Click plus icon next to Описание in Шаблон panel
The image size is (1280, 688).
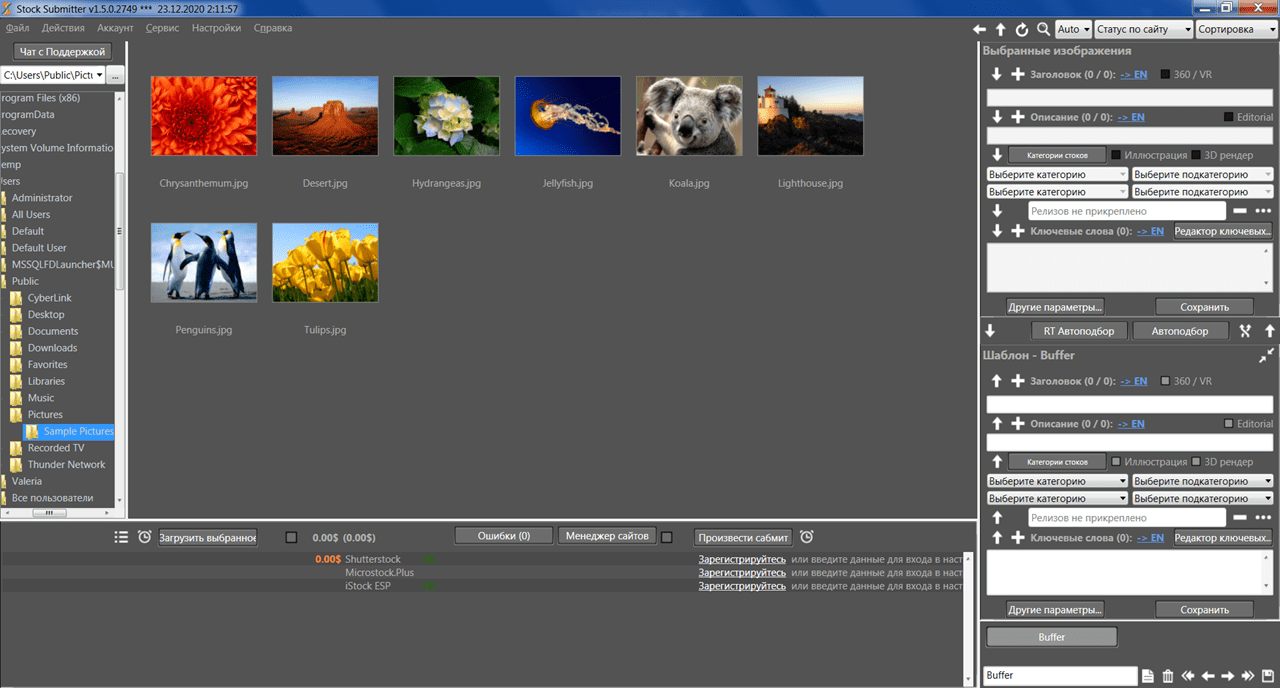tap(1018, 424)
